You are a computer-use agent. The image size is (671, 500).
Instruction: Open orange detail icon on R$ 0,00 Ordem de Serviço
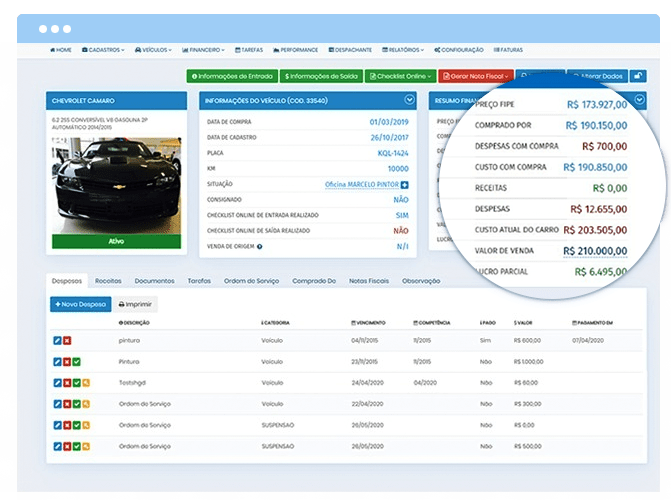[86, 425]
